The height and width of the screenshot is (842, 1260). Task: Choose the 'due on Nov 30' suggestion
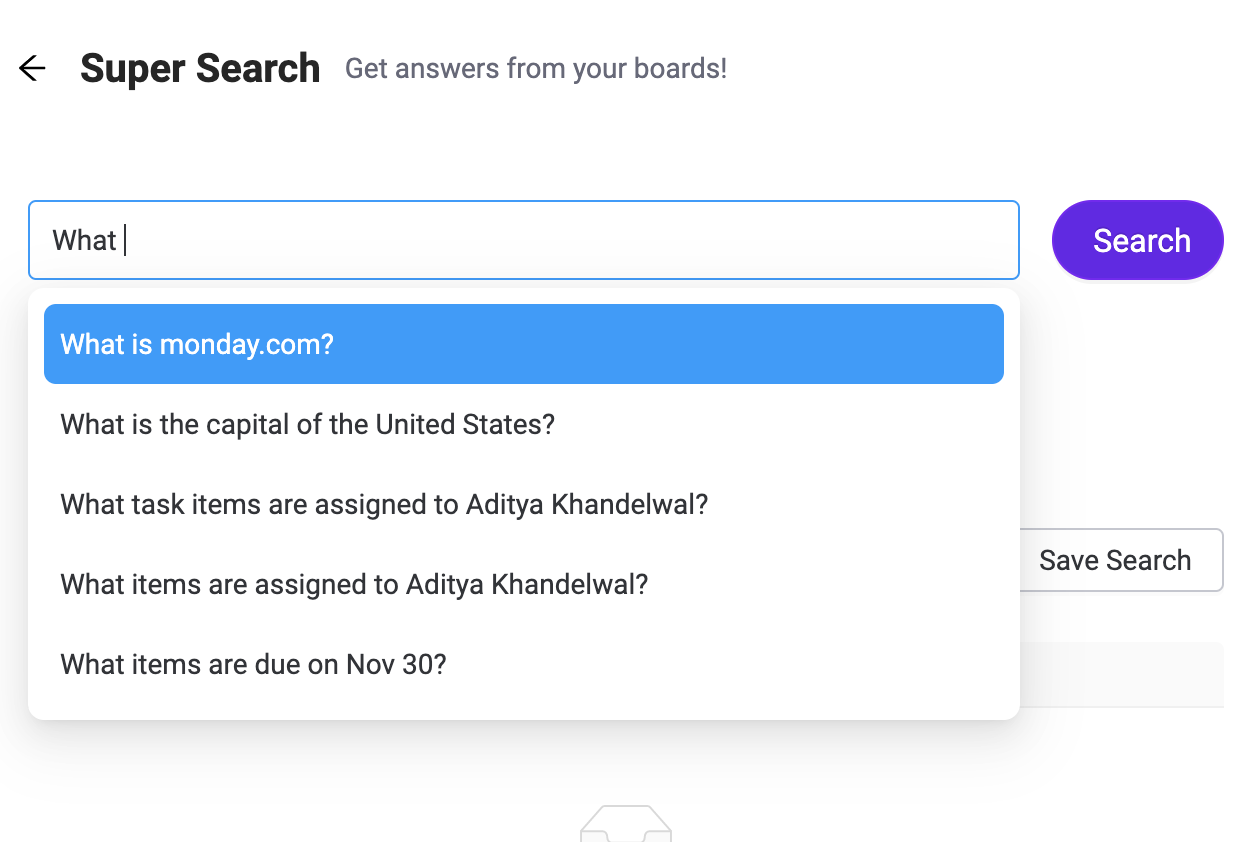pos(253,664)
